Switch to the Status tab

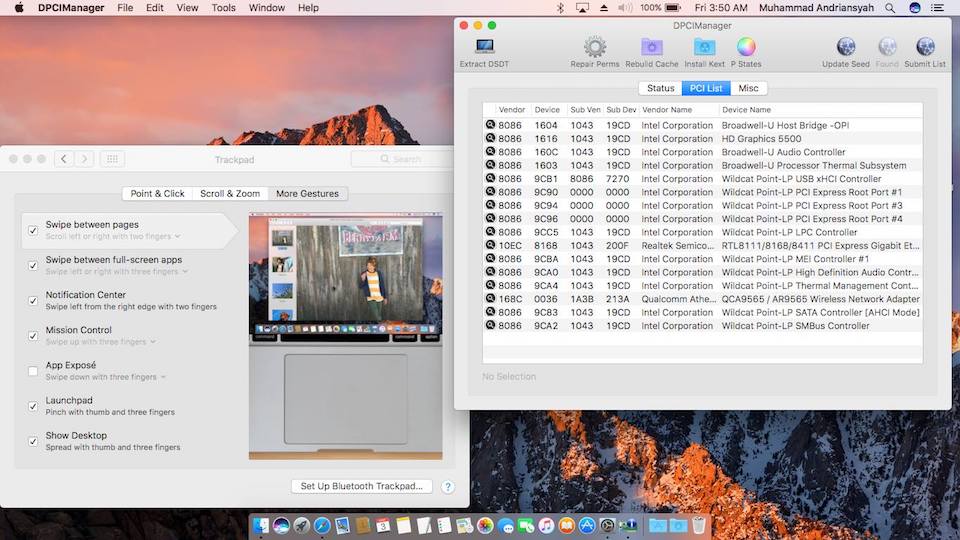coord(660,88)
